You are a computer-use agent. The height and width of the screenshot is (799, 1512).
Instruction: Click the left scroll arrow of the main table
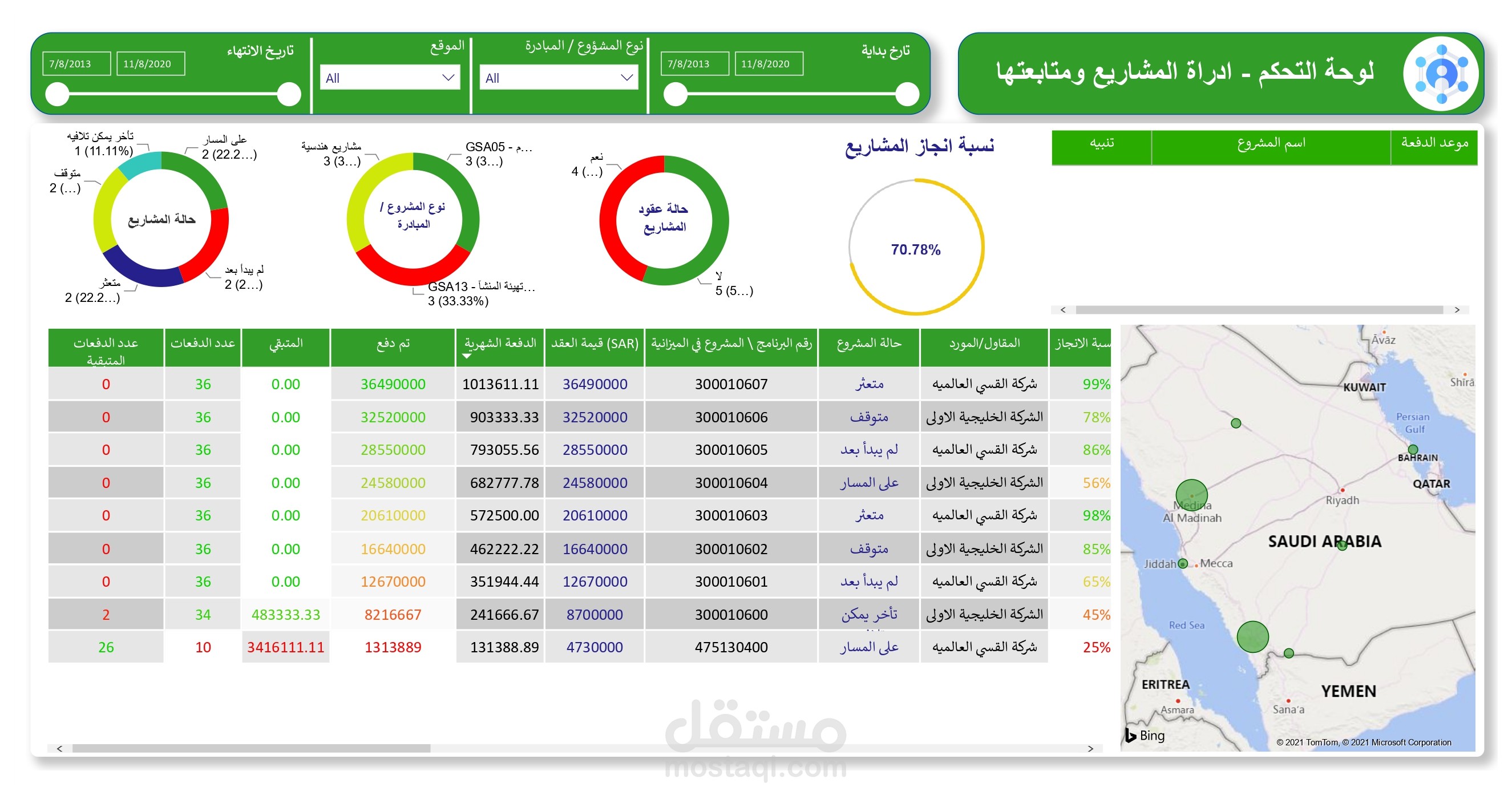tap(59, 748)
